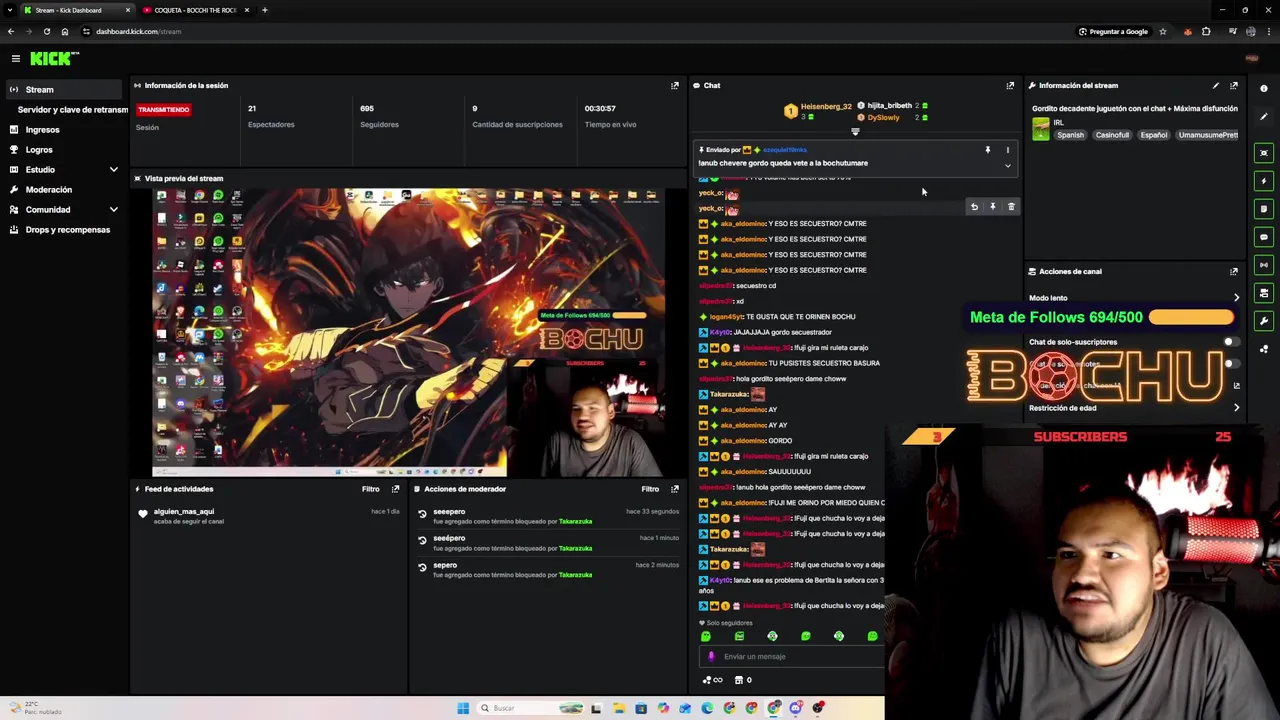Pop out the Acciones de moderador panel
The image size is (1280, 720).
tap(674, 489)
